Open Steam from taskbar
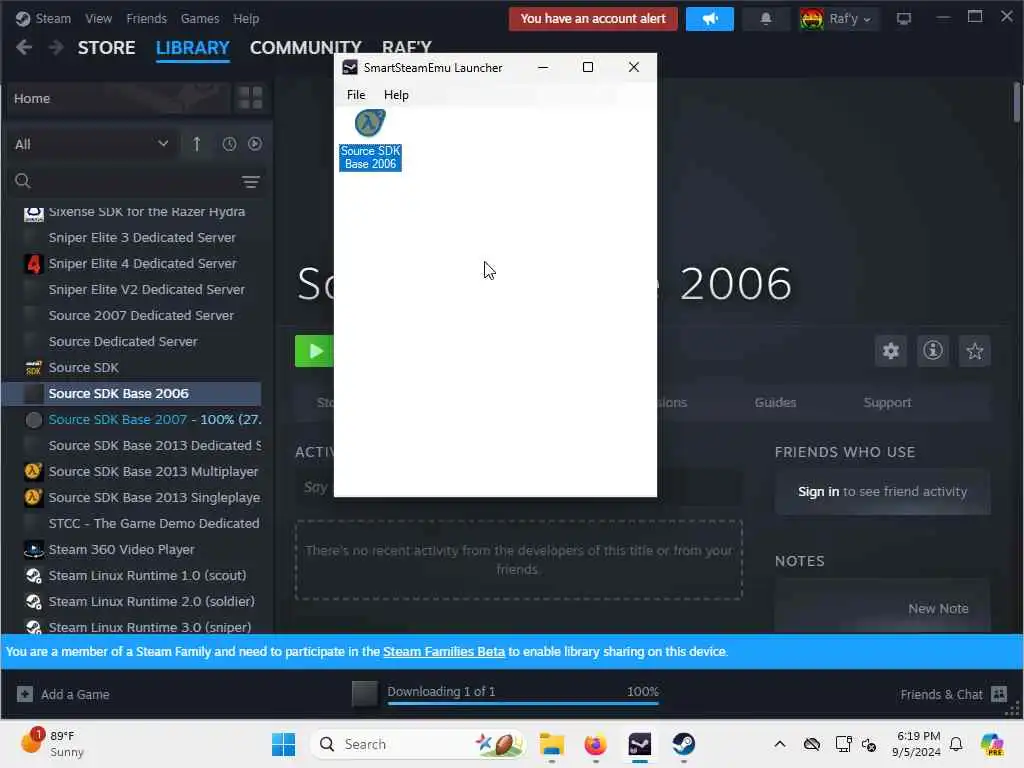The height and width of the screenshot is (768, 1024). [684, 744]
